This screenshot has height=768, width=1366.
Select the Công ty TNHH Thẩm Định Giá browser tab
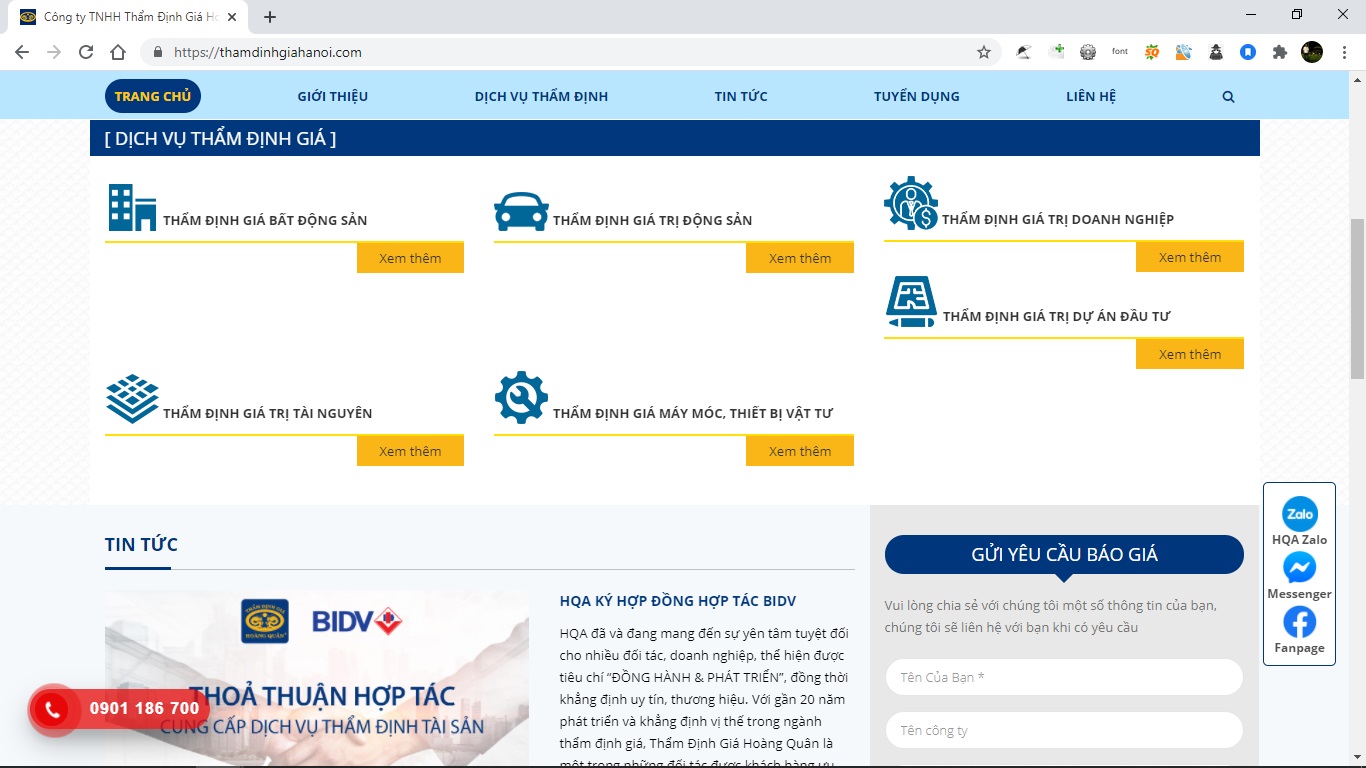130,17
